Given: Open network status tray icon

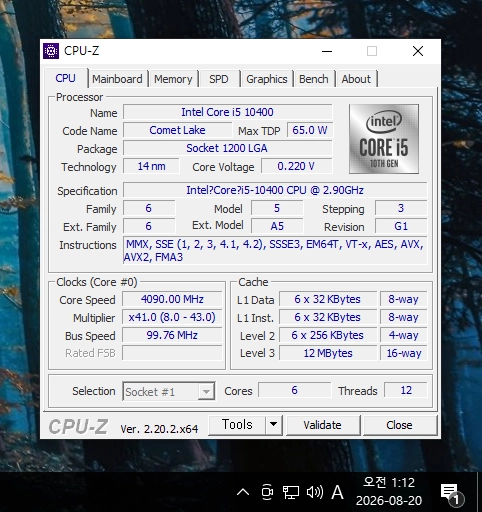Looking at the screenshot, I should tap(291, 492).
